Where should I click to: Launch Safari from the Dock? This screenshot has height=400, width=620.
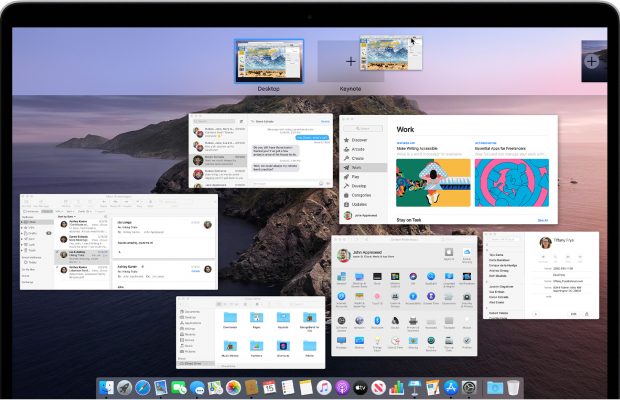coord(142,387)
